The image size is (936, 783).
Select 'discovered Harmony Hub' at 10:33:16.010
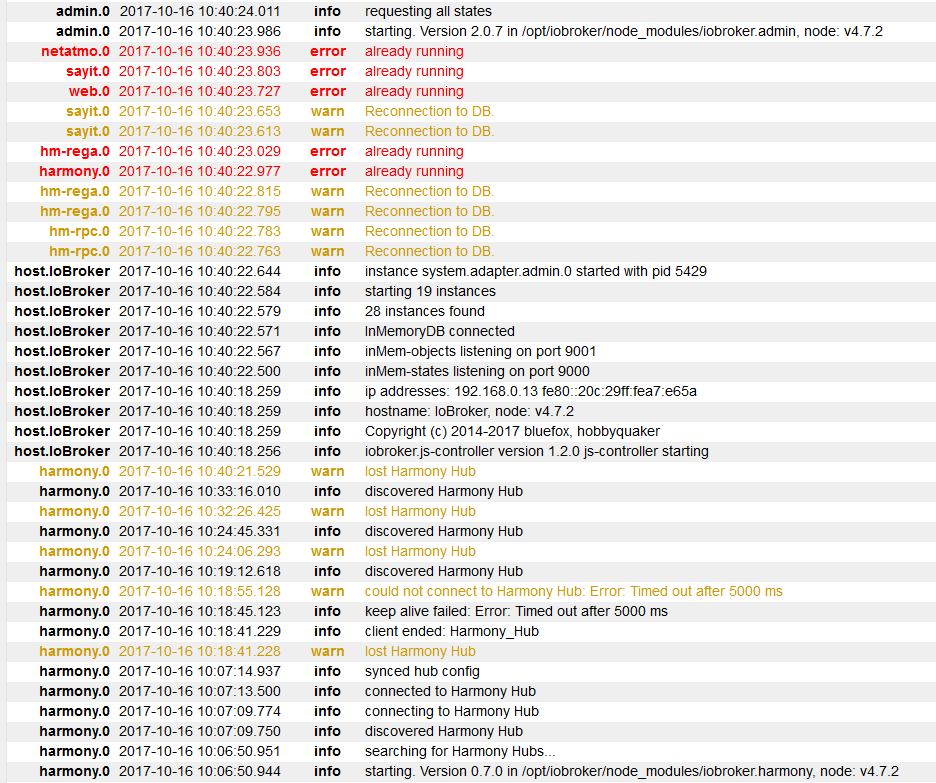[x=444, y=491]
